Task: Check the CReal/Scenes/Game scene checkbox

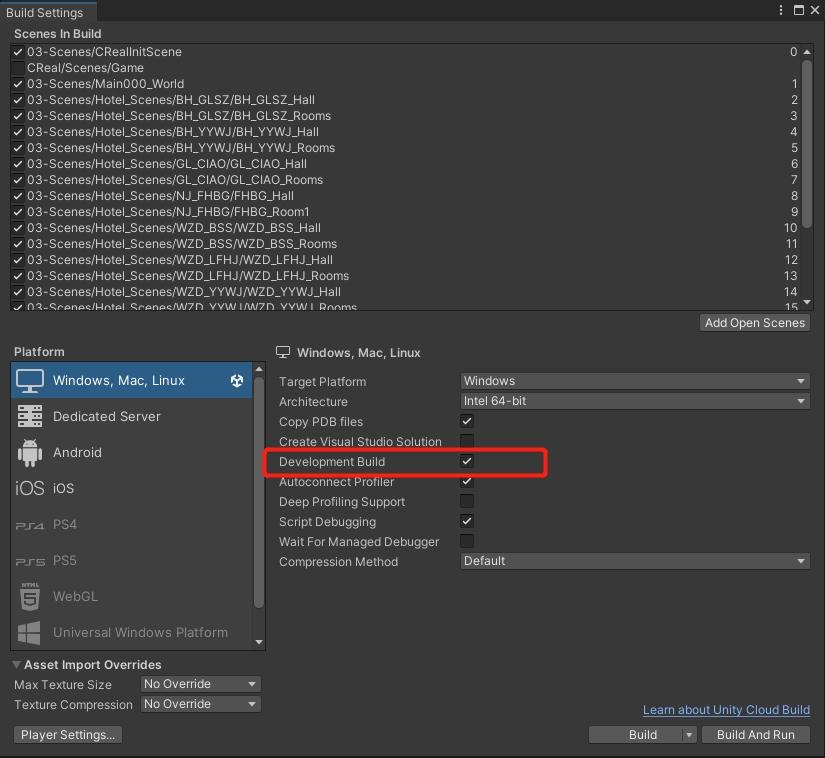Action: point(18,68)
